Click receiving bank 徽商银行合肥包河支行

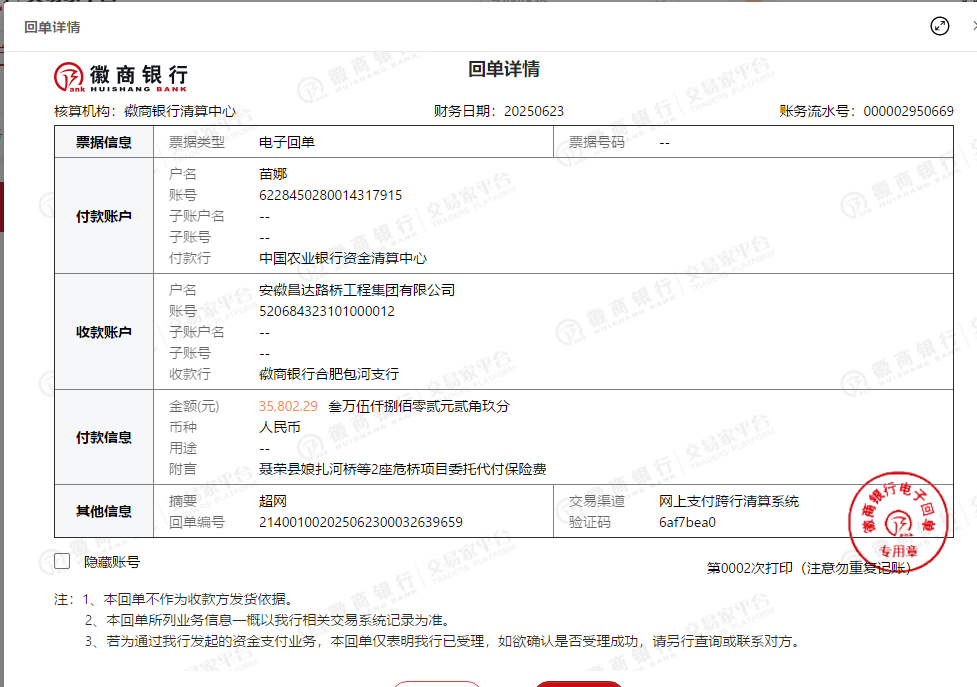point(328,374)
